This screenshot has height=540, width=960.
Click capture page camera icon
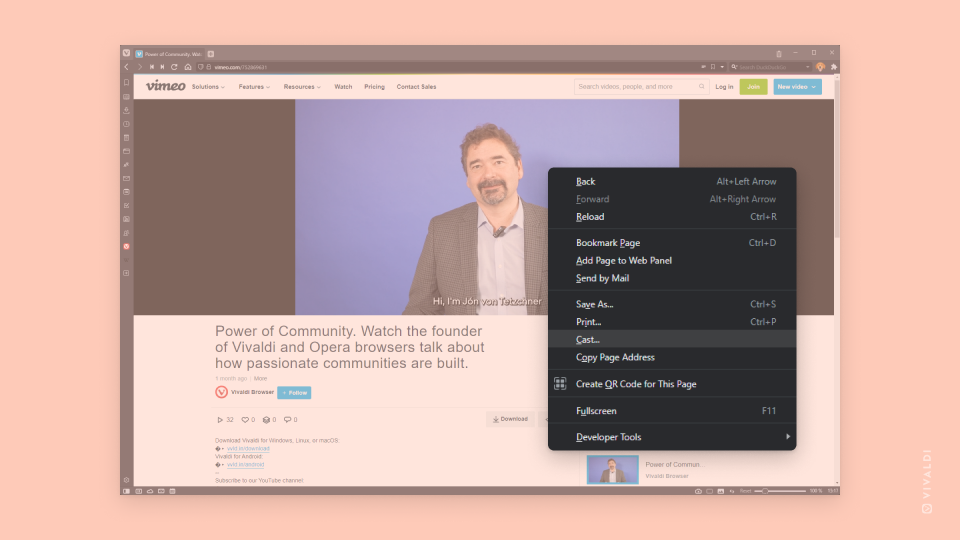[x=698, y=491]
